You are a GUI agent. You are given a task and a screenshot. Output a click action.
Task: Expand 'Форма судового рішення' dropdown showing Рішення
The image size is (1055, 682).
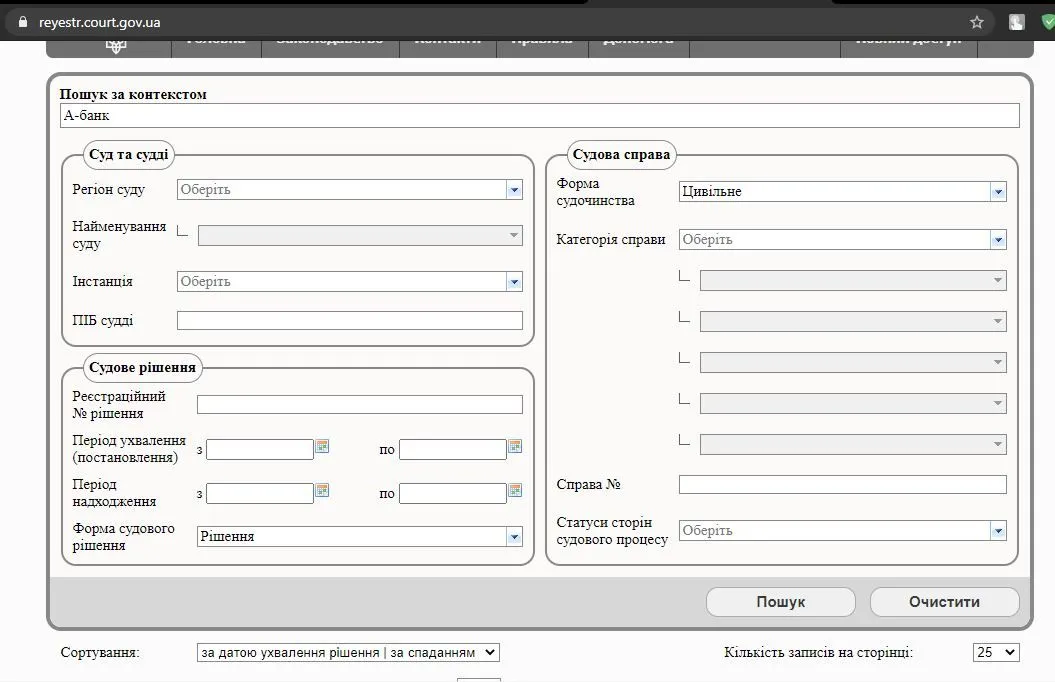(514, 537)
